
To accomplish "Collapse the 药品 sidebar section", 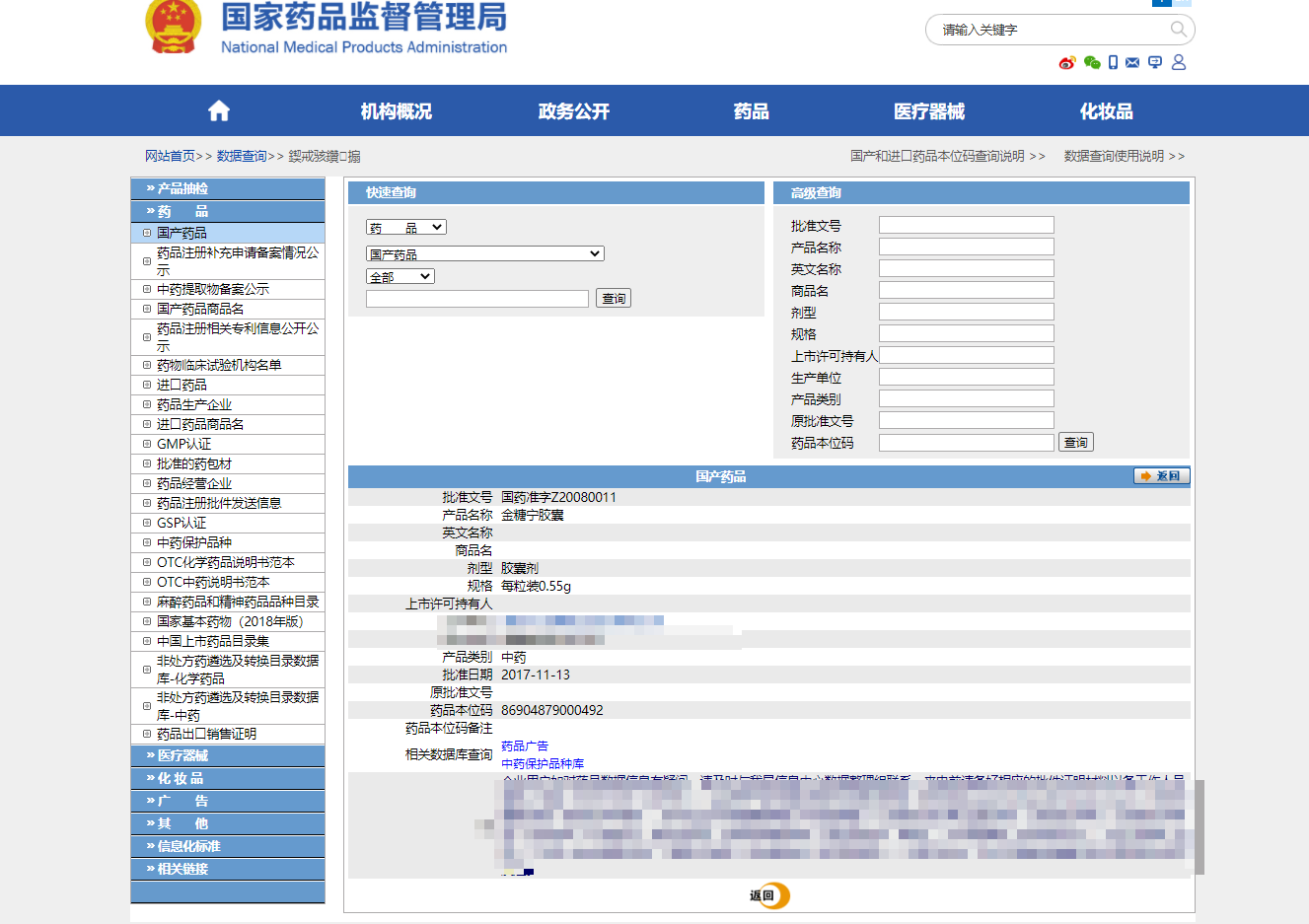I will [x=228, y=210].
